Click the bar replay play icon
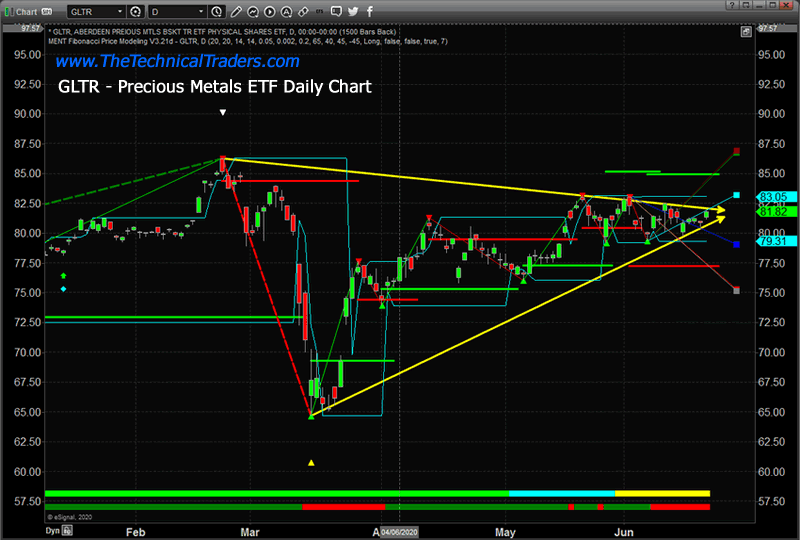 coord(269,11)
